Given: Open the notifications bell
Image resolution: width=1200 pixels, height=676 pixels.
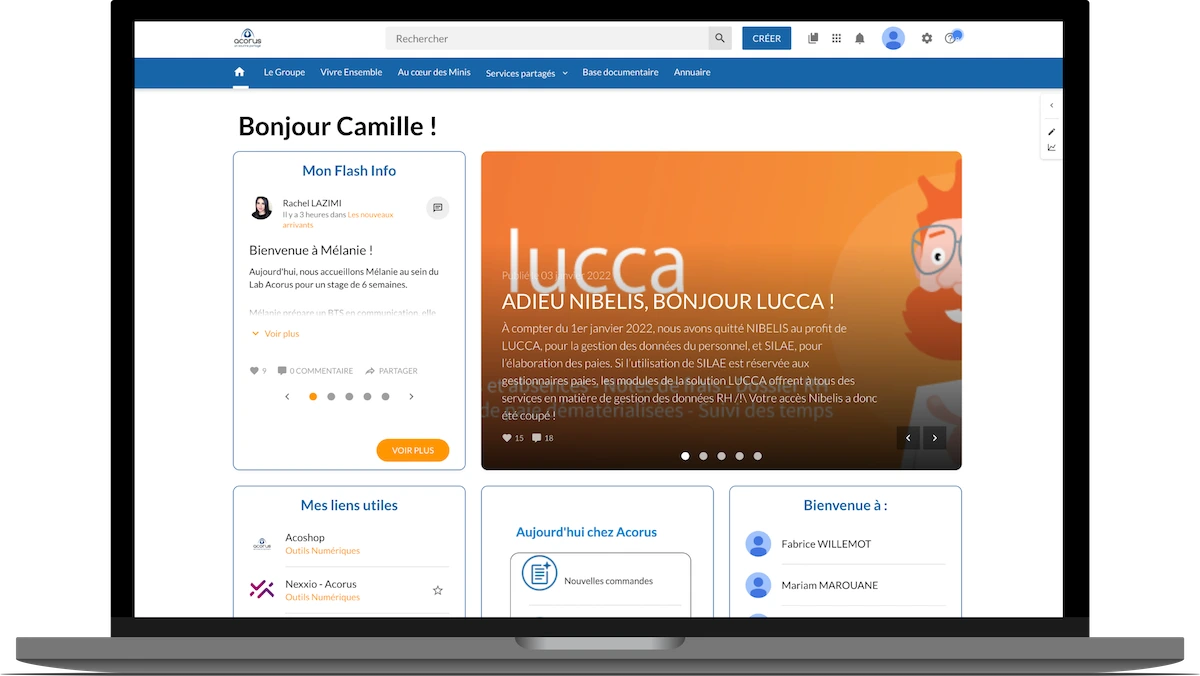Looking at the screenshot, I should pos(860,38).
